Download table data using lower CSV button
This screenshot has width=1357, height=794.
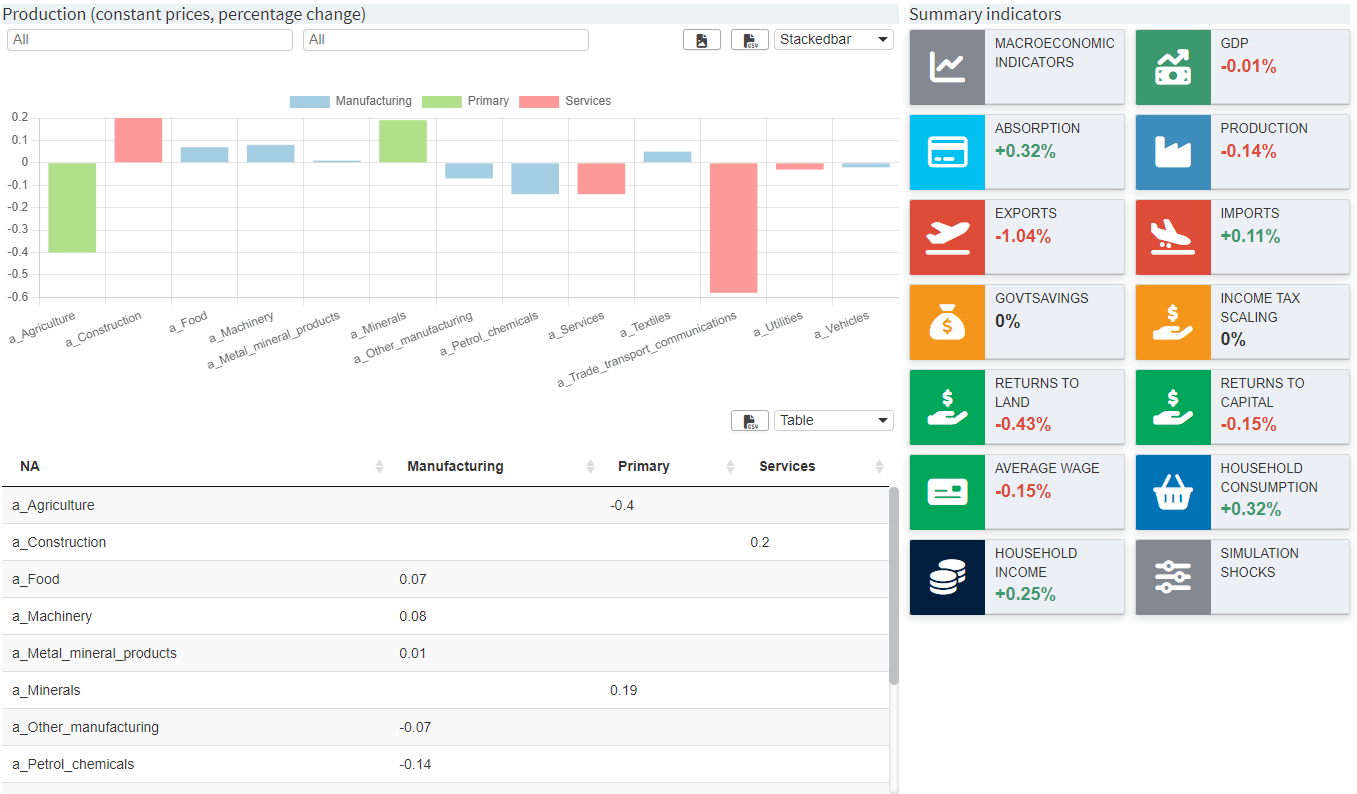coord(749,421)
